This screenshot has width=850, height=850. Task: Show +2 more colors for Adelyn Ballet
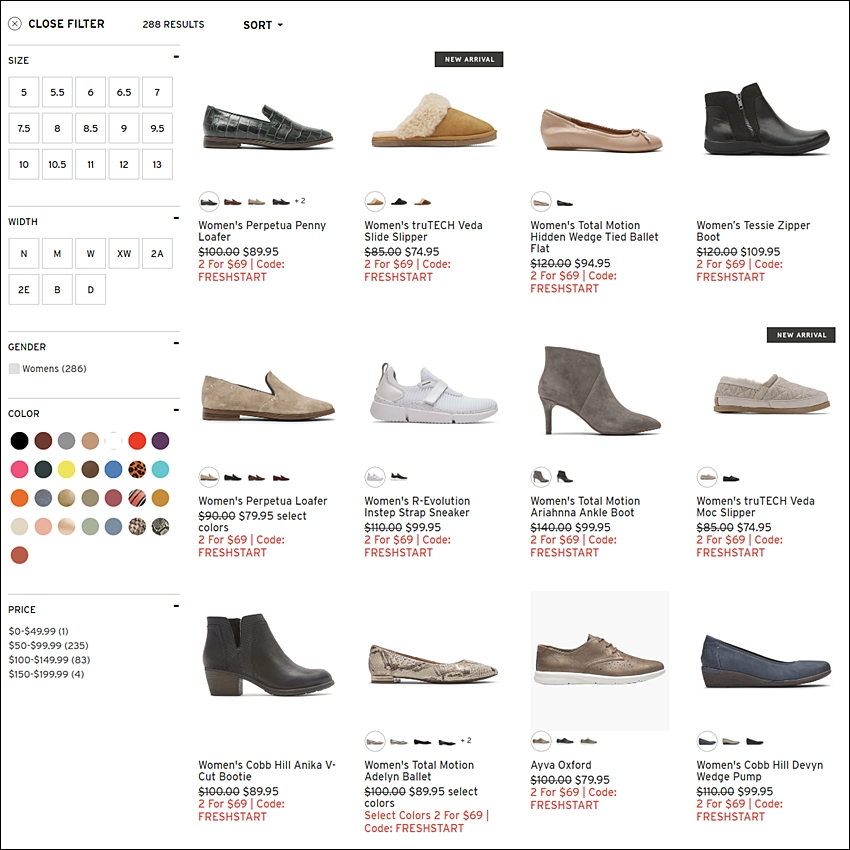466,740
